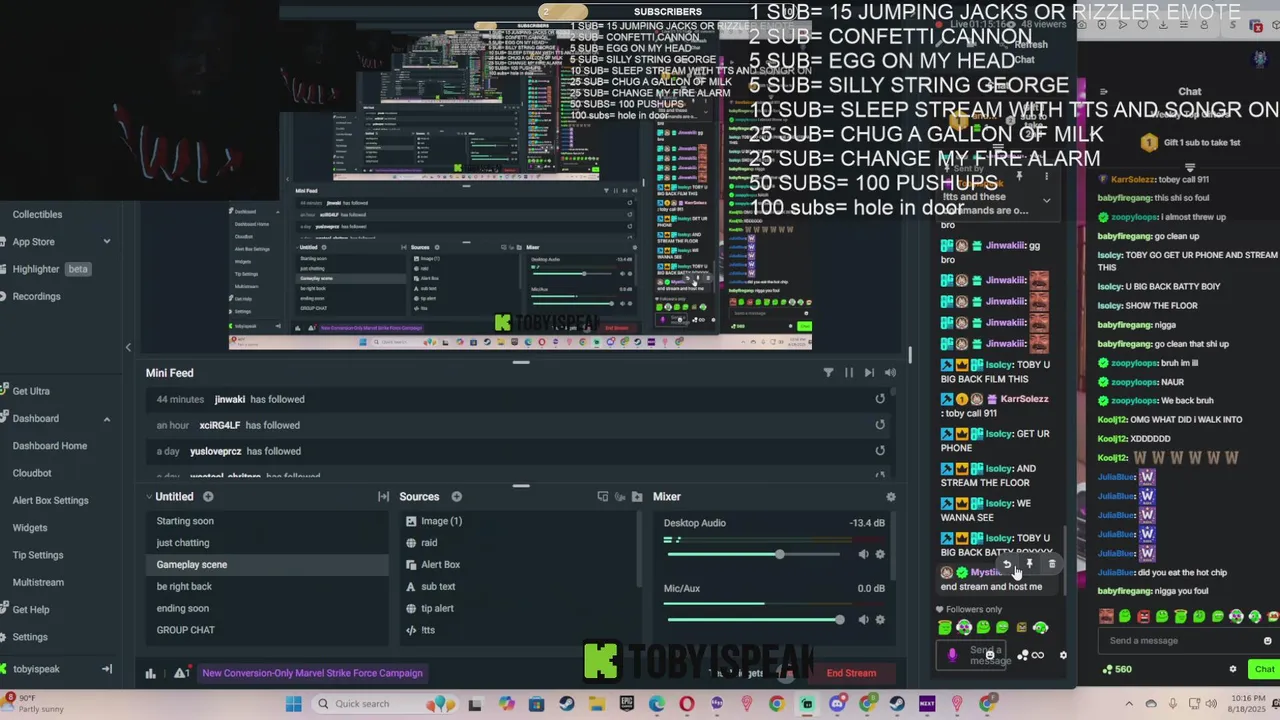This screenshot has height=720, width=1280.
Task: Delete Mystik's chat message
Action: pos(1052,564)
